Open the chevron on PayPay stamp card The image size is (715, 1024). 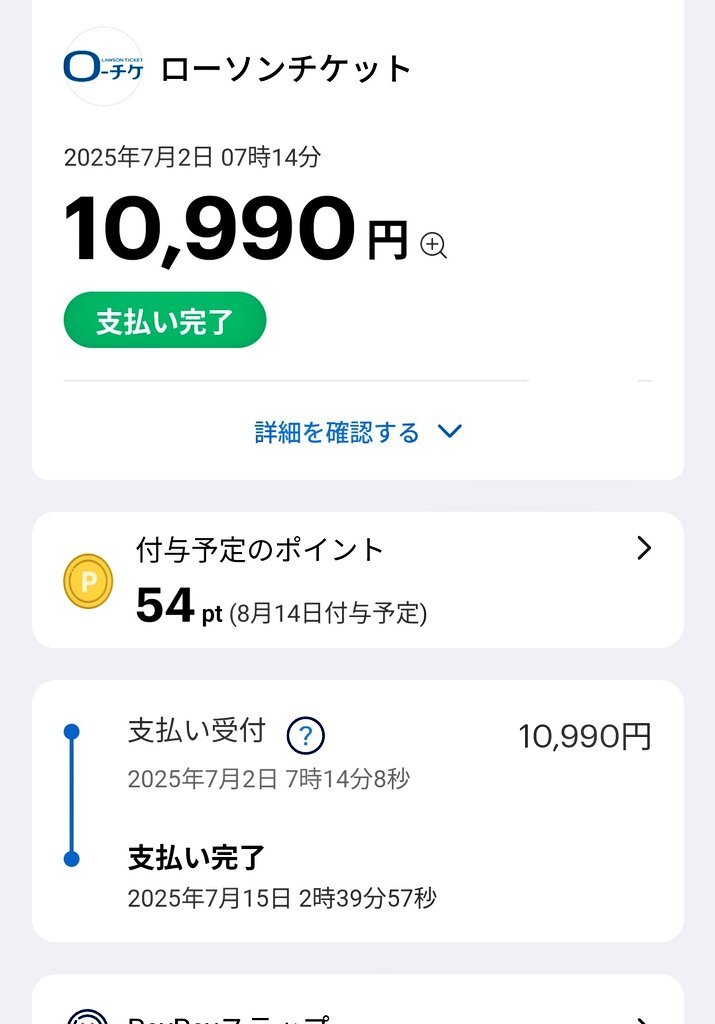coord(644,1019)
